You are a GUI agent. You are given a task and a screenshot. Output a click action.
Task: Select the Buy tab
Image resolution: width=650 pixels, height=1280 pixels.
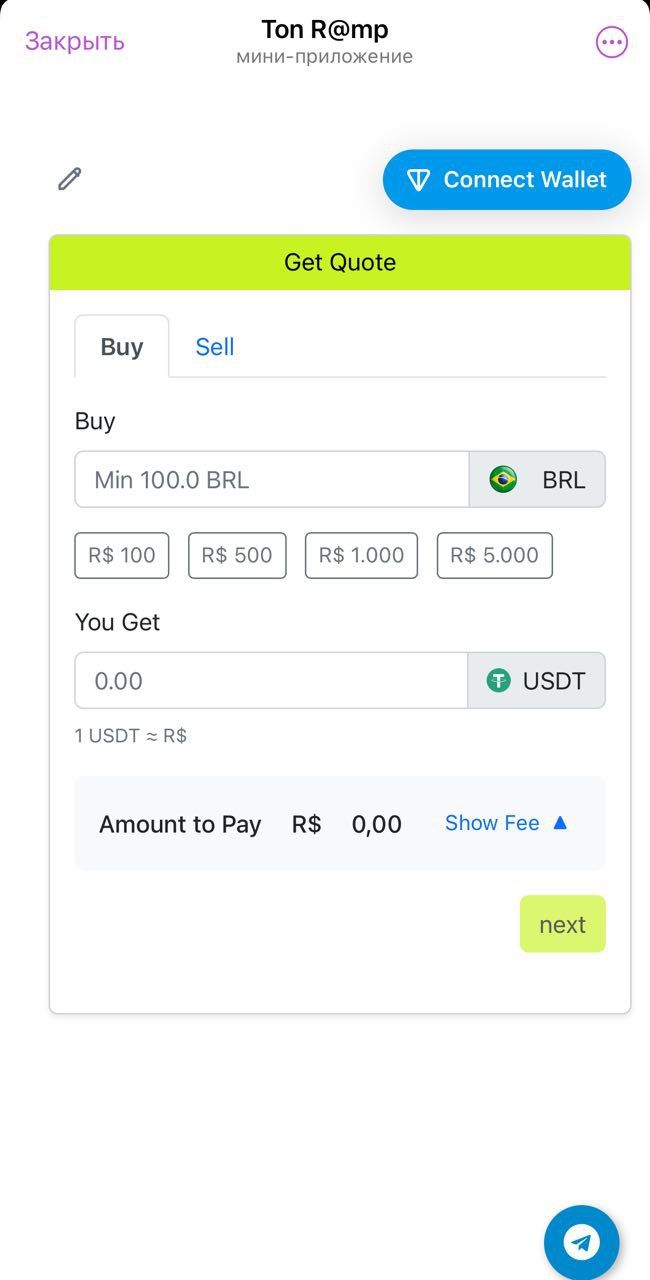[121, 346]
